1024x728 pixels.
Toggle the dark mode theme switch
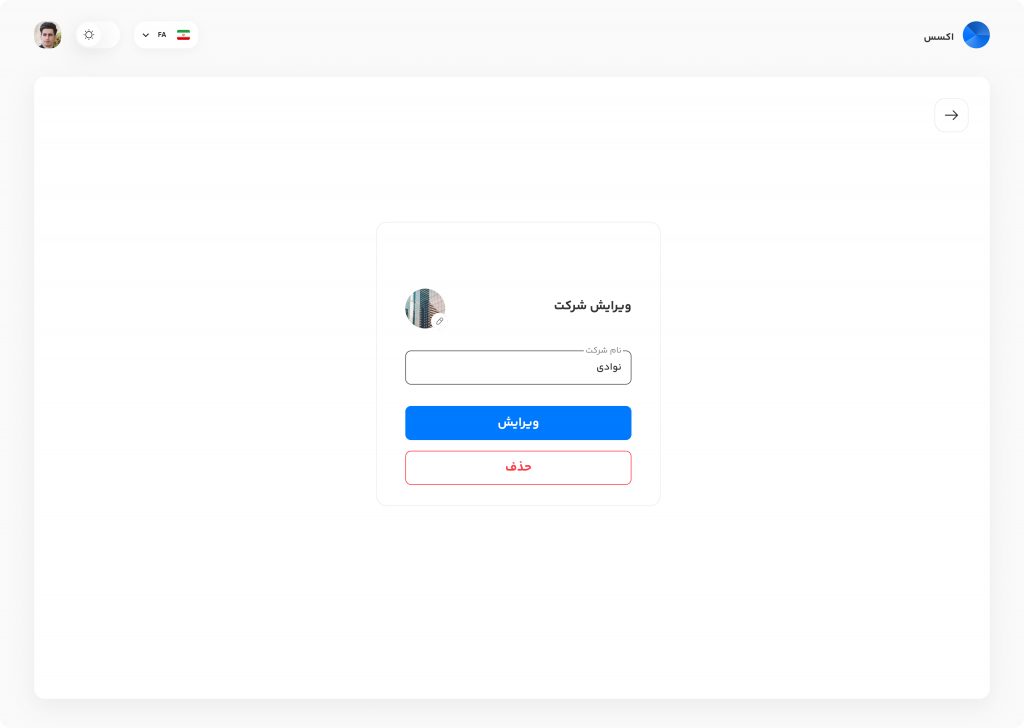(x=98, y=35)
